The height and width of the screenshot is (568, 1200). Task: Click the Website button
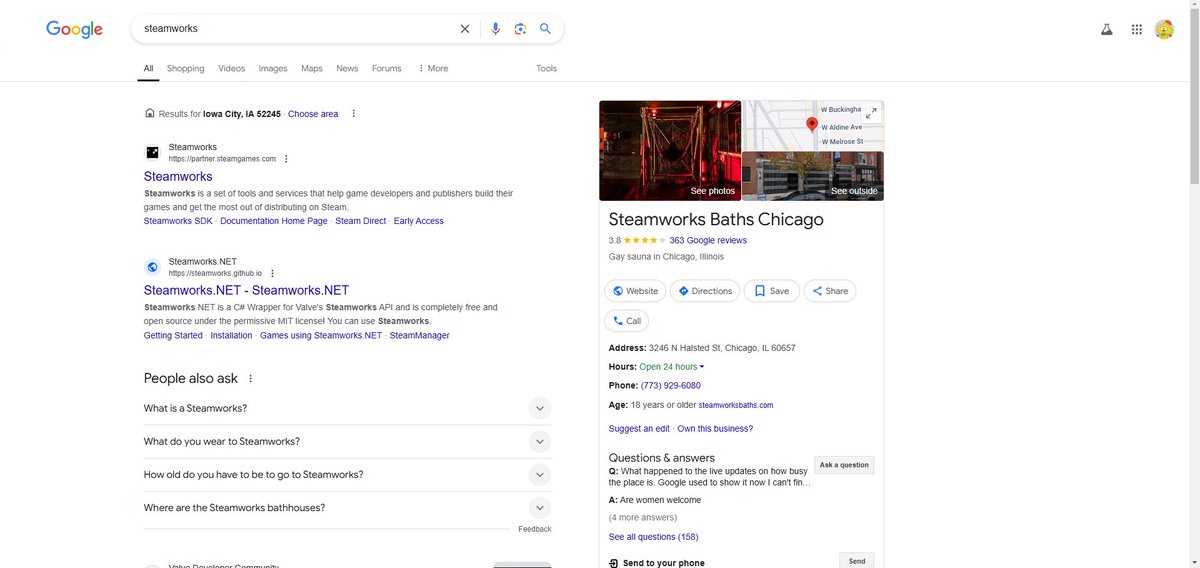[x=634, y=291]
